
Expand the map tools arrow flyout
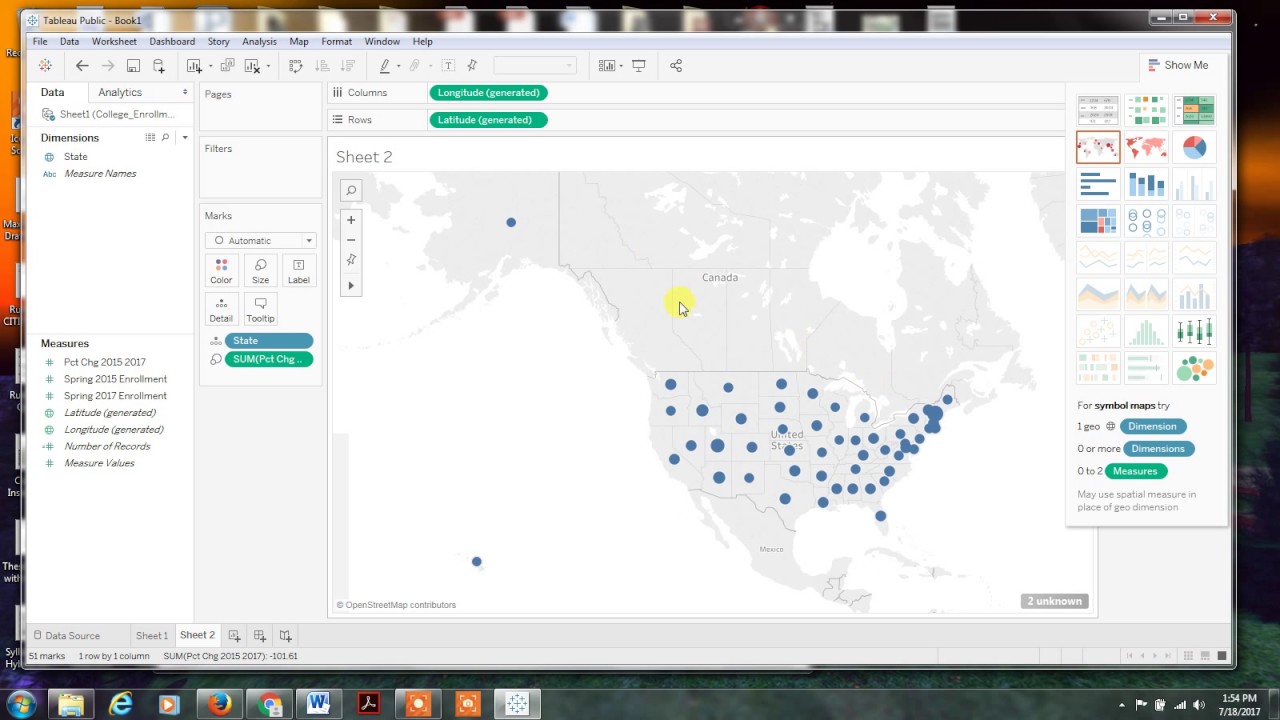(x=351, y=286)
